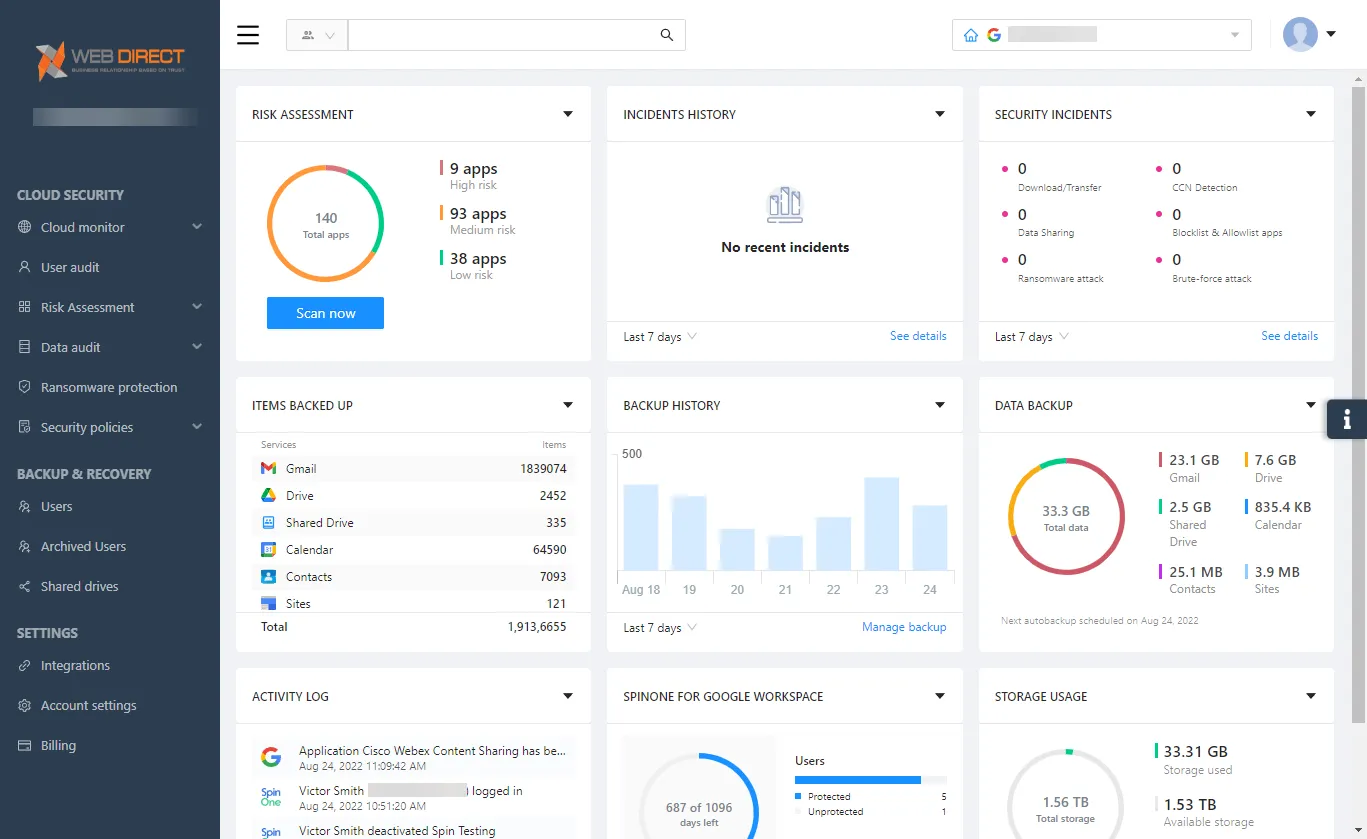Screen dimensions: 1367x839
Task: Click the Web Direct logo
Action: (x=111, y=60)
